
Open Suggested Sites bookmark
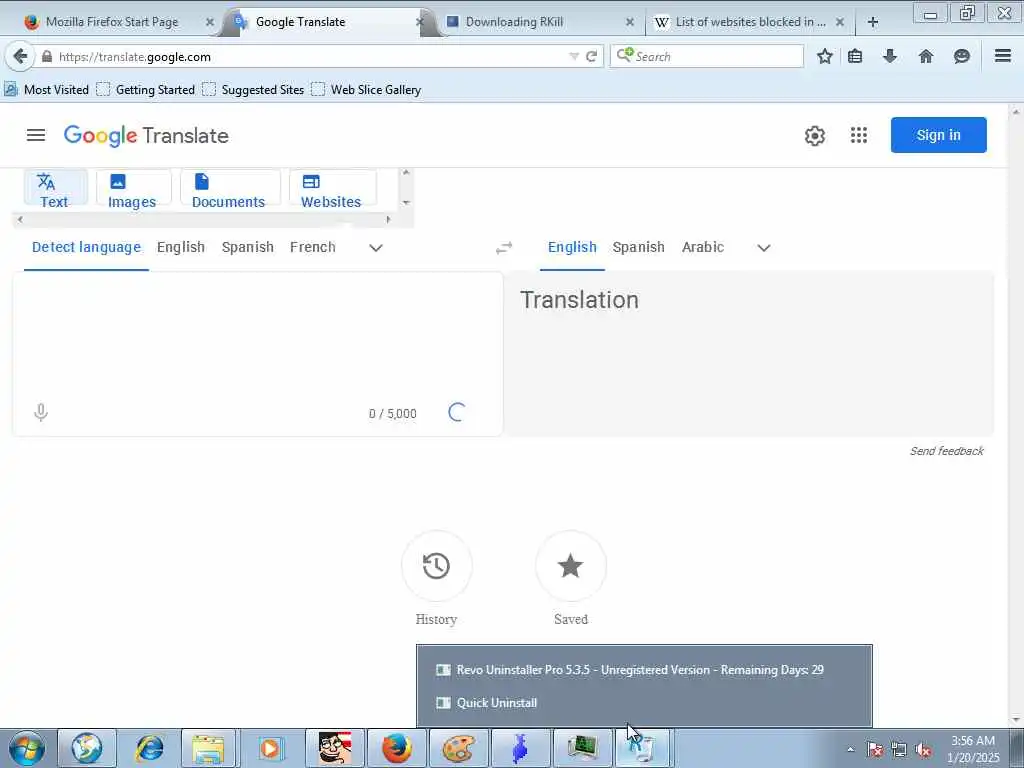(253, 89)
